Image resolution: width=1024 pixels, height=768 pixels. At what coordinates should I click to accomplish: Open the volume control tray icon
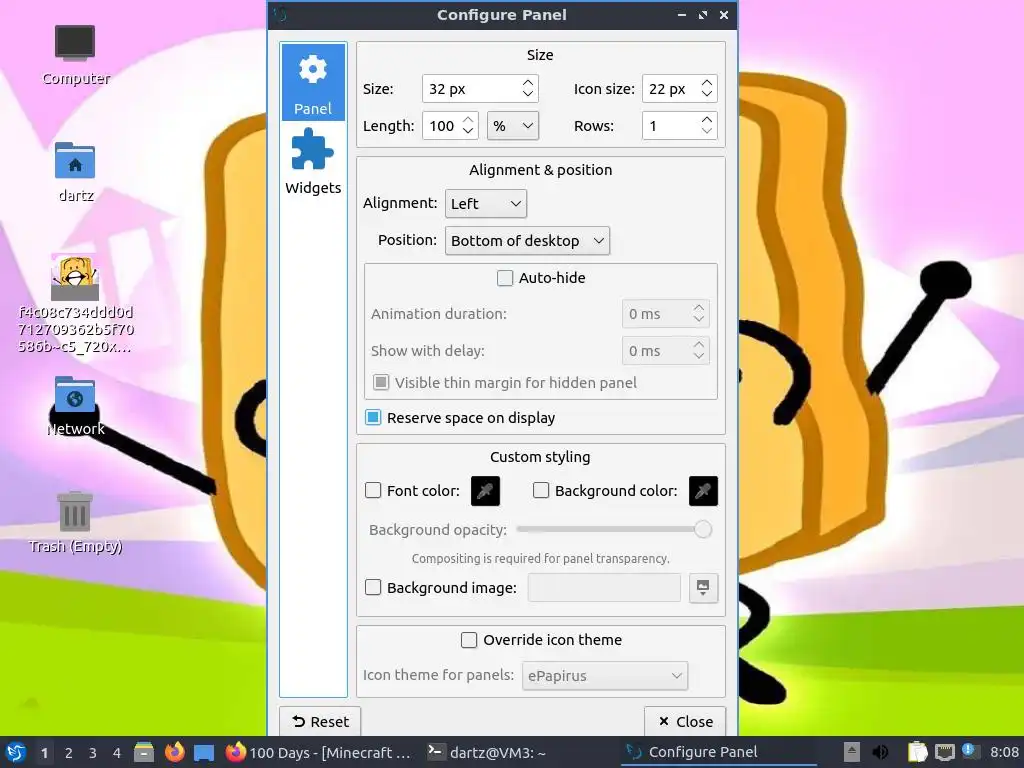click(x=880, y=752)
